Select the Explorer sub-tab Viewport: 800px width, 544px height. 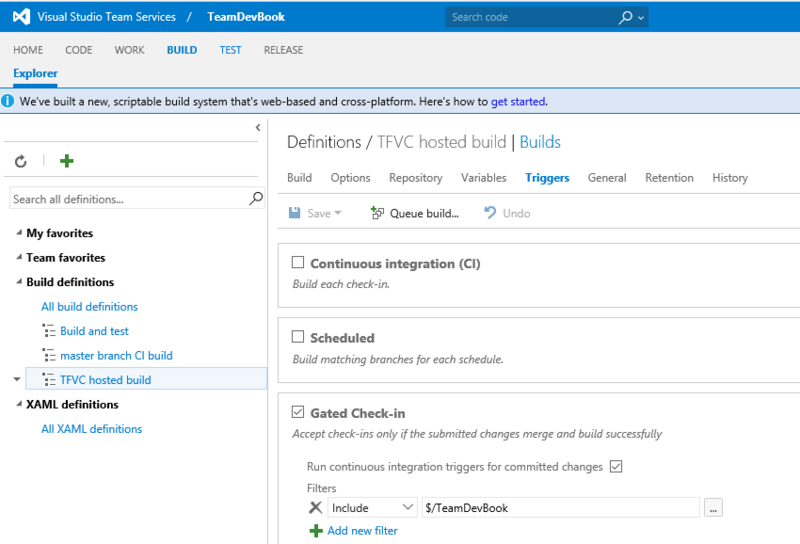[35, 73]
